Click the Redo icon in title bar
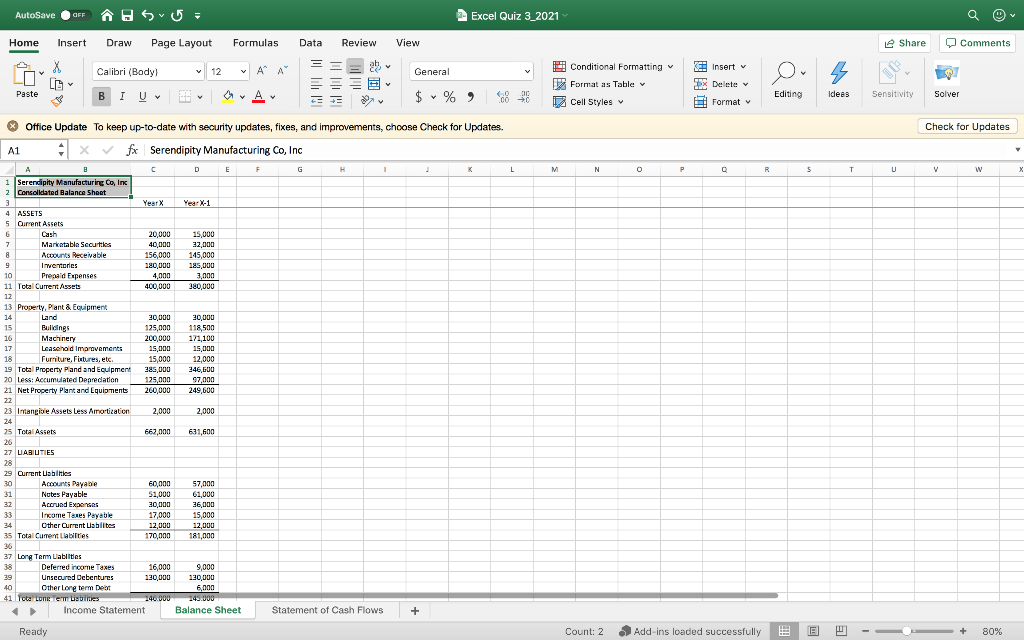The width and height of the screenshot is (1024, 640). (177, 15)
